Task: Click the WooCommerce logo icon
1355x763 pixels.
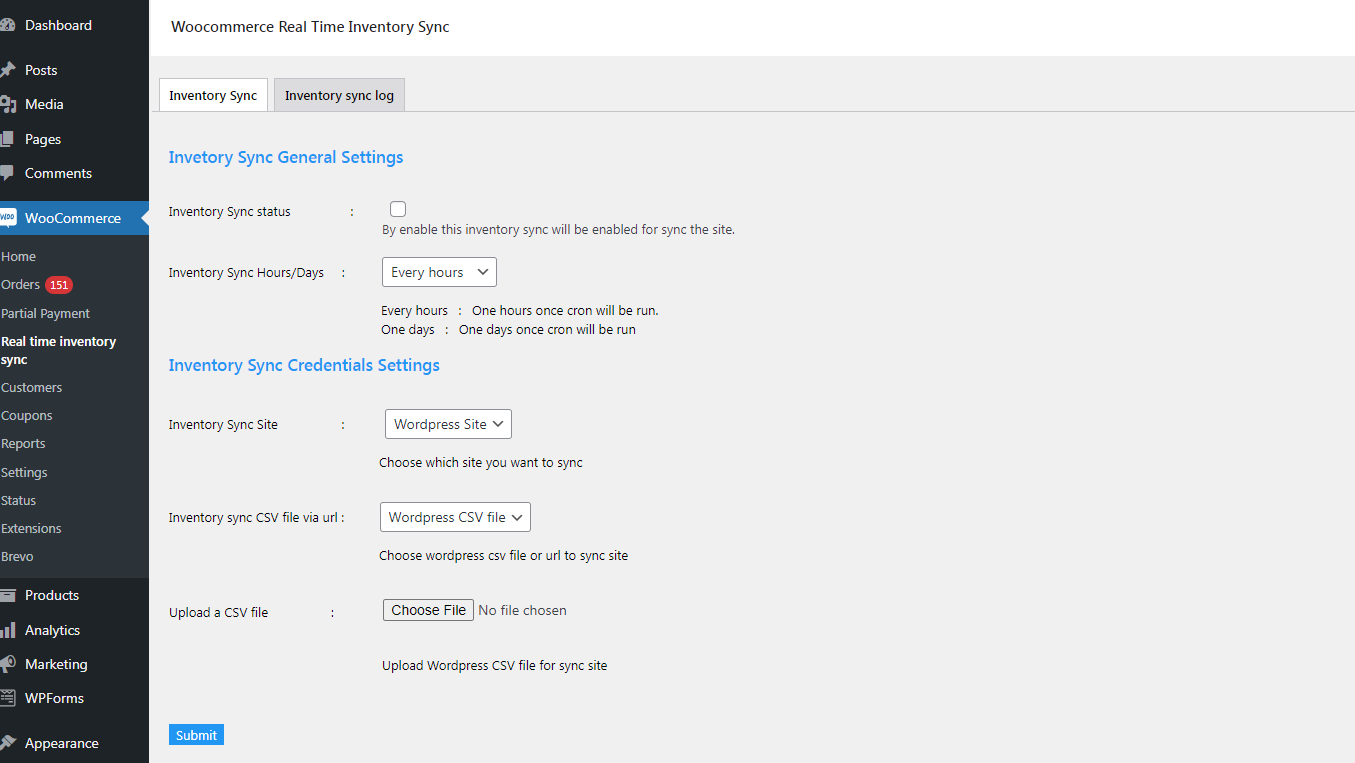Action: tap(8, 218)
